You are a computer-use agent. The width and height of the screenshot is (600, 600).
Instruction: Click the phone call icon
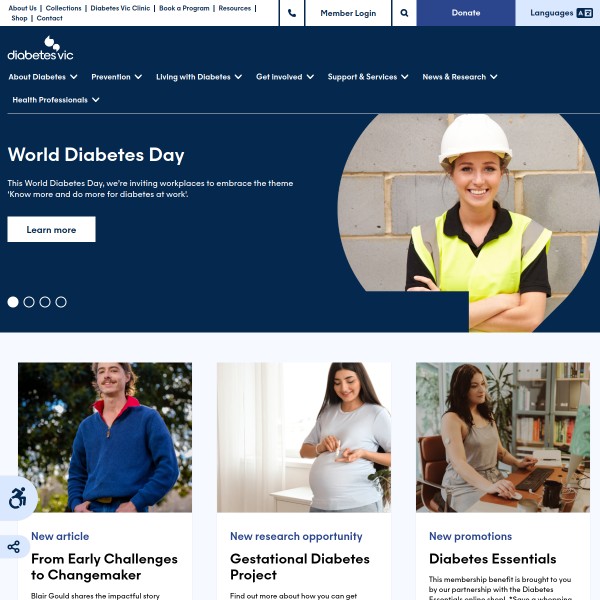click(292, 13)
